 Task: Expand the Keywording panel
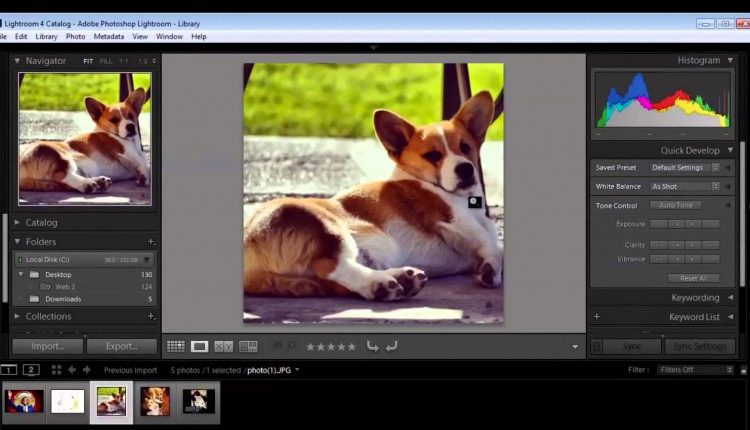click(730, 298)
